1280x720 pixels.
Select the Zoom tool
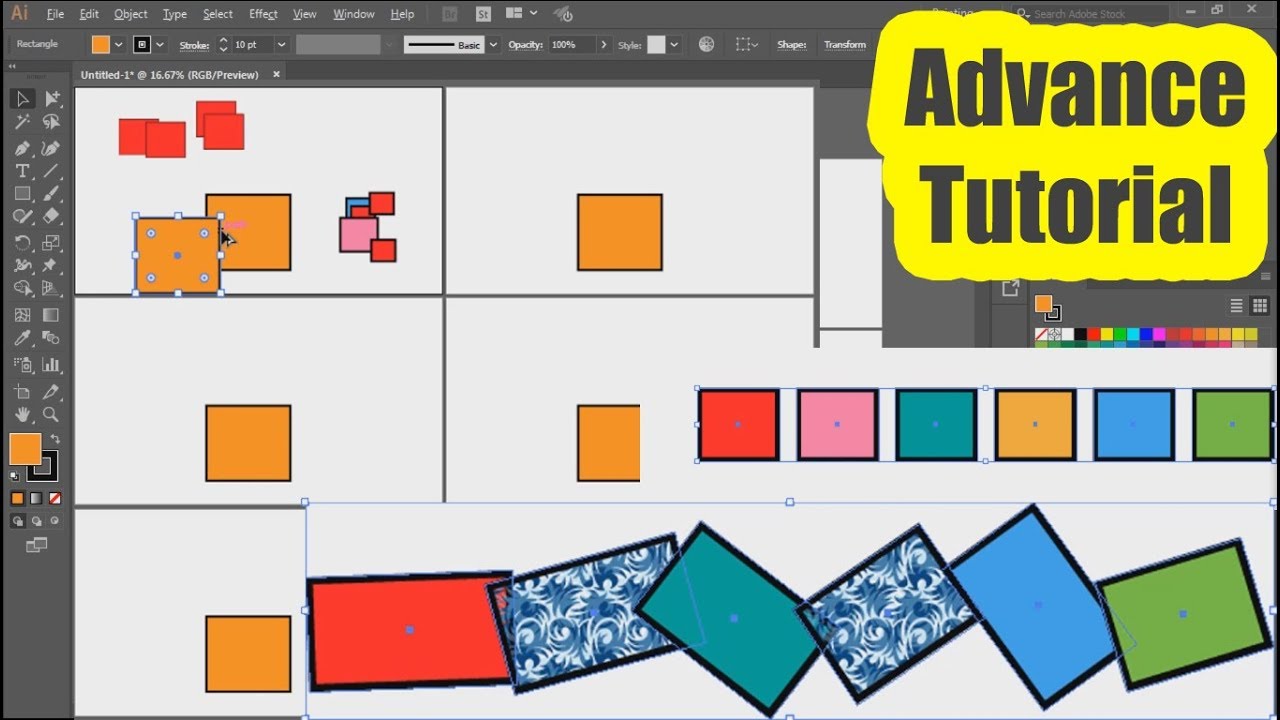(52, 415)
